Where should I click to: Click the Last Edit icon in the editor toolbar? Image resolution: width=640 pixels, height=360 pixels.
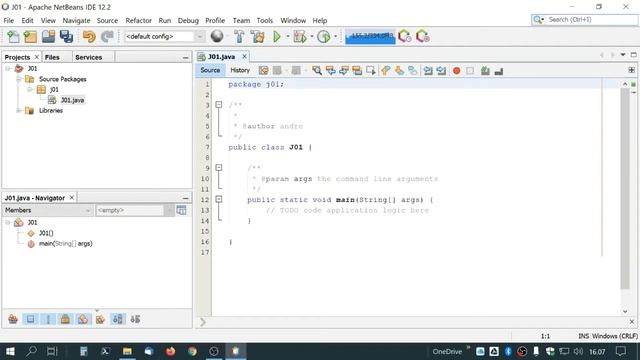264,71
